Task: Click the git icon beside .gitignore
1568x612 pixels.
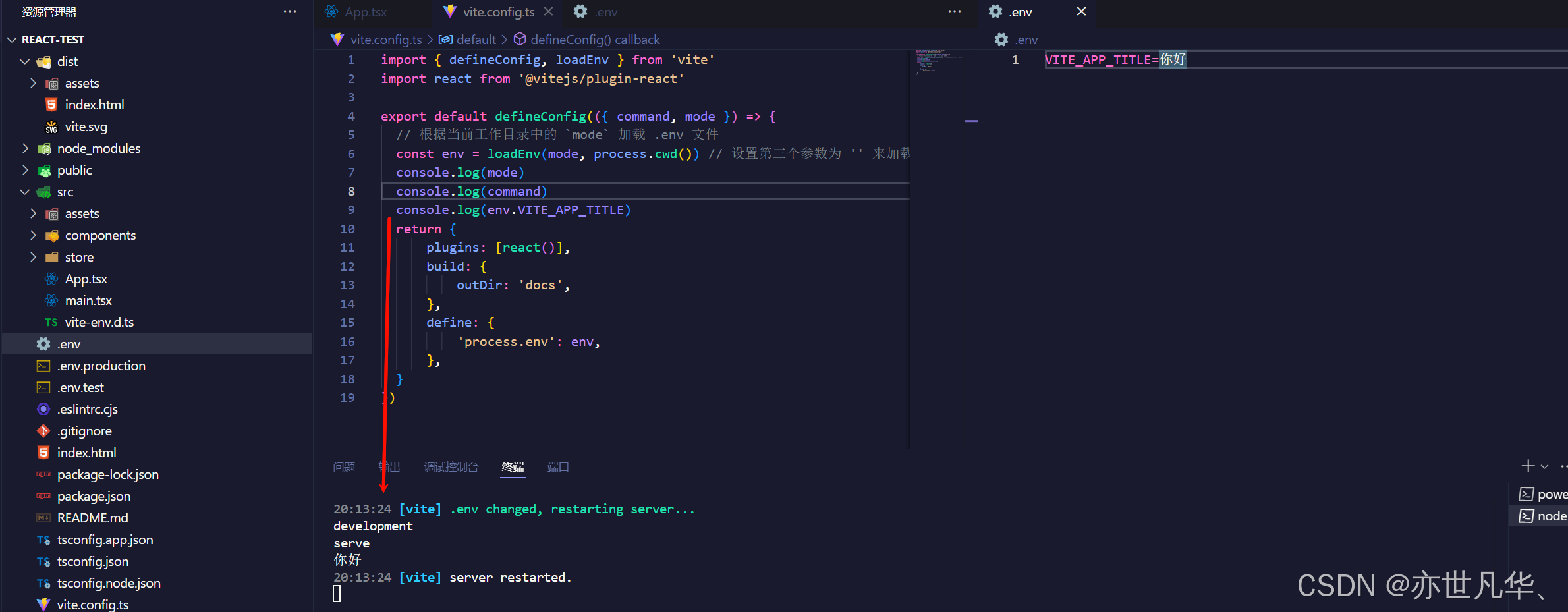Action: pos(43,431)
